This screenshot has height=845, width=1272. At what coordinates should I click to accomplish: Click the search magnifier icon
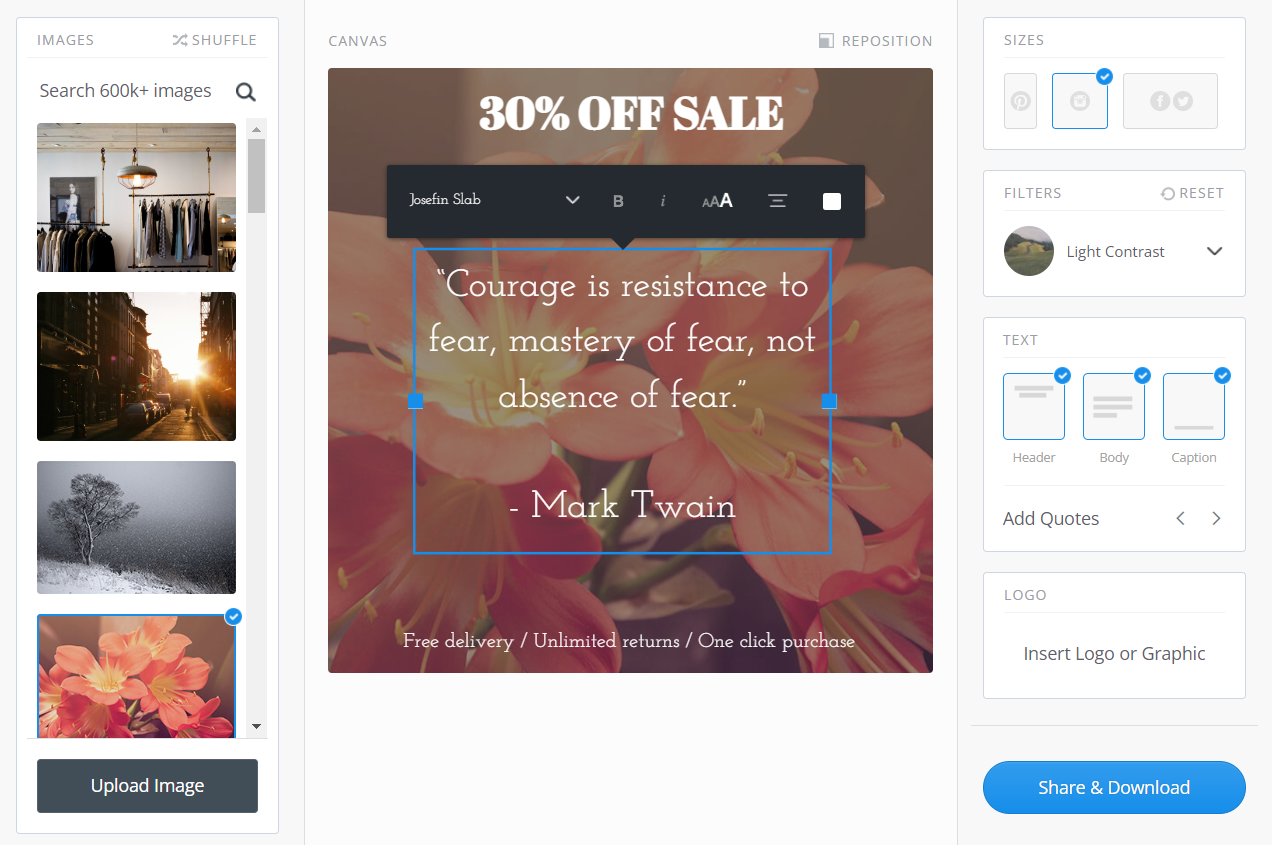coord(245,92)
